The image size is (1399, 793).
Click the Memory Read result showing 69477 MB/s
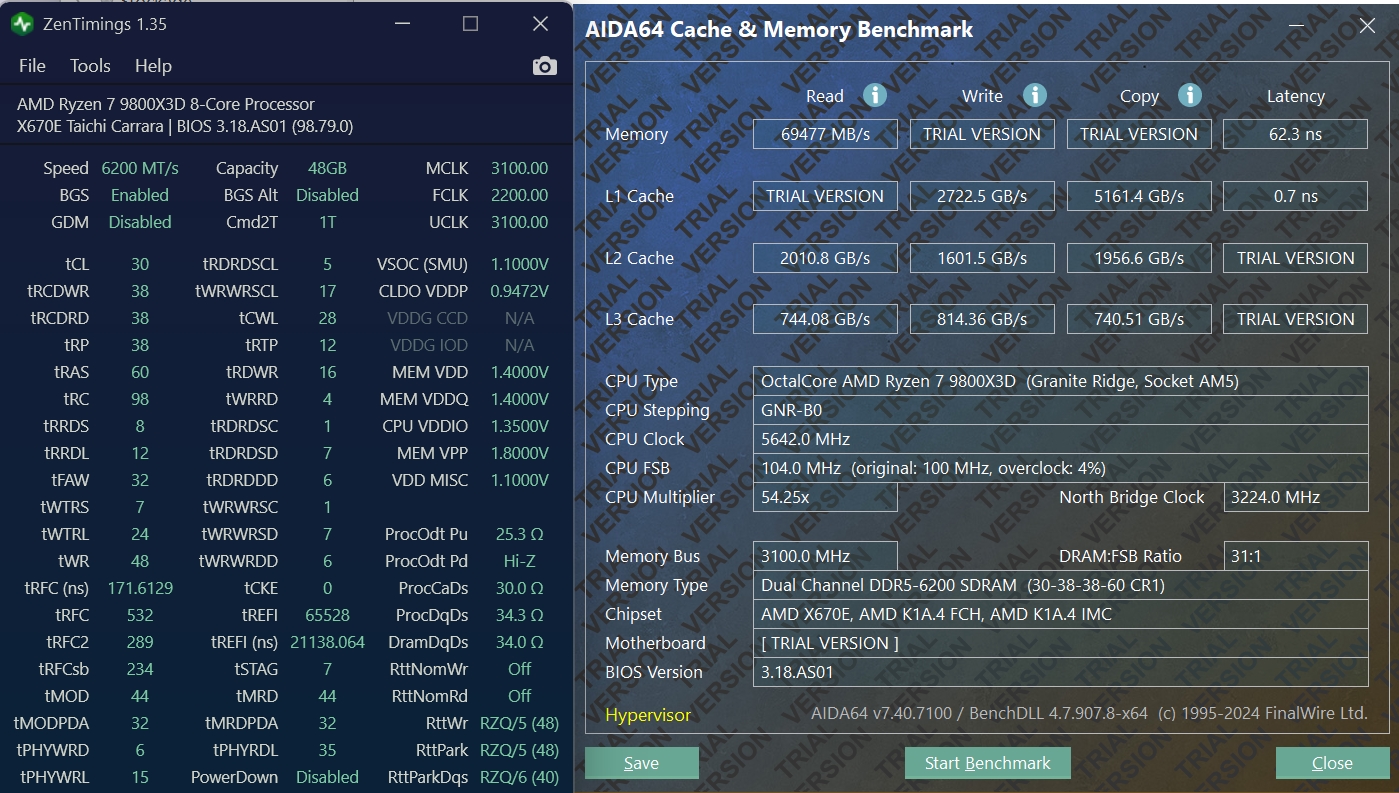click(825, 133)
